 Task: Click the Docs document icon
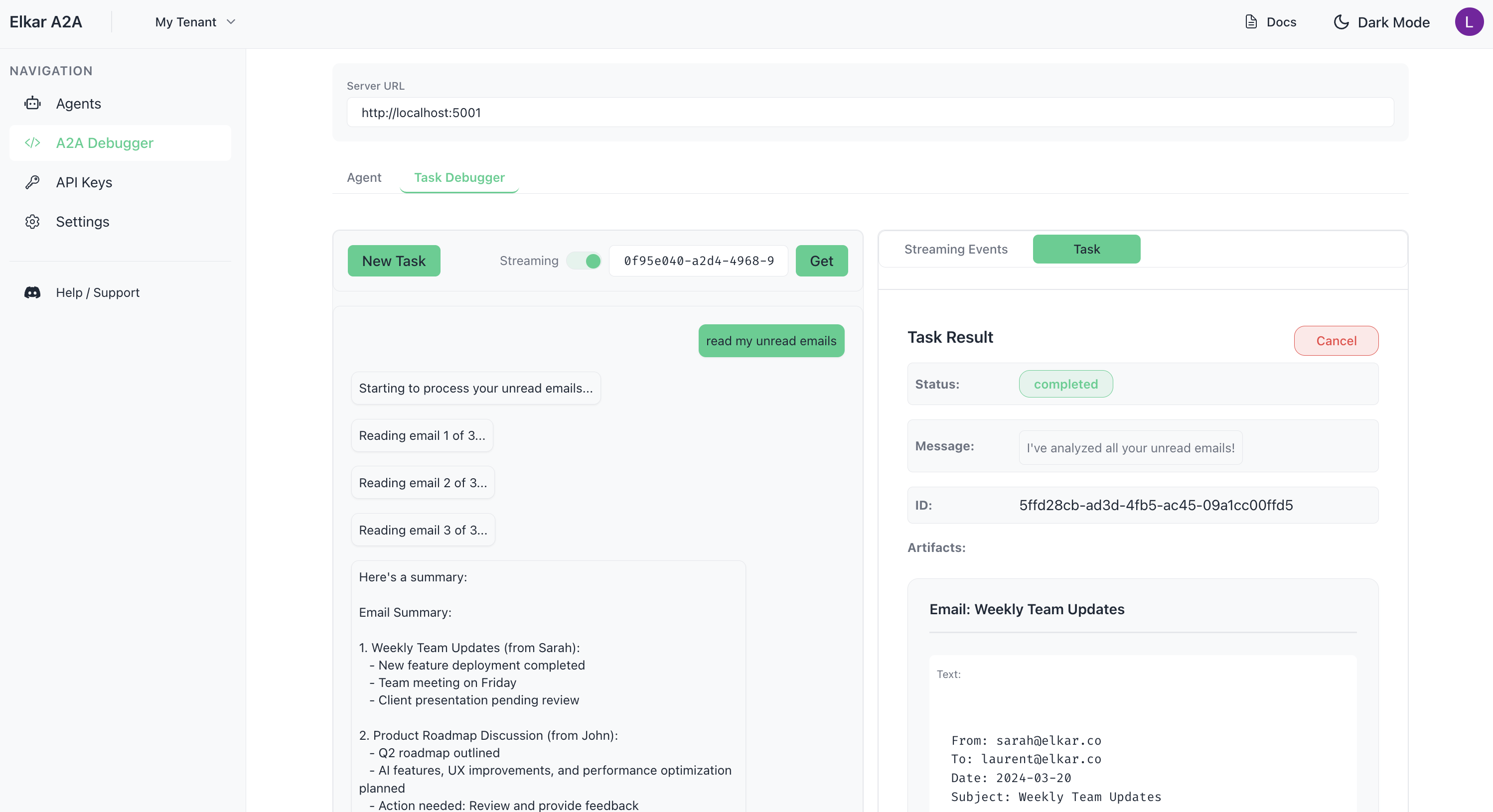coord(1251,22)
